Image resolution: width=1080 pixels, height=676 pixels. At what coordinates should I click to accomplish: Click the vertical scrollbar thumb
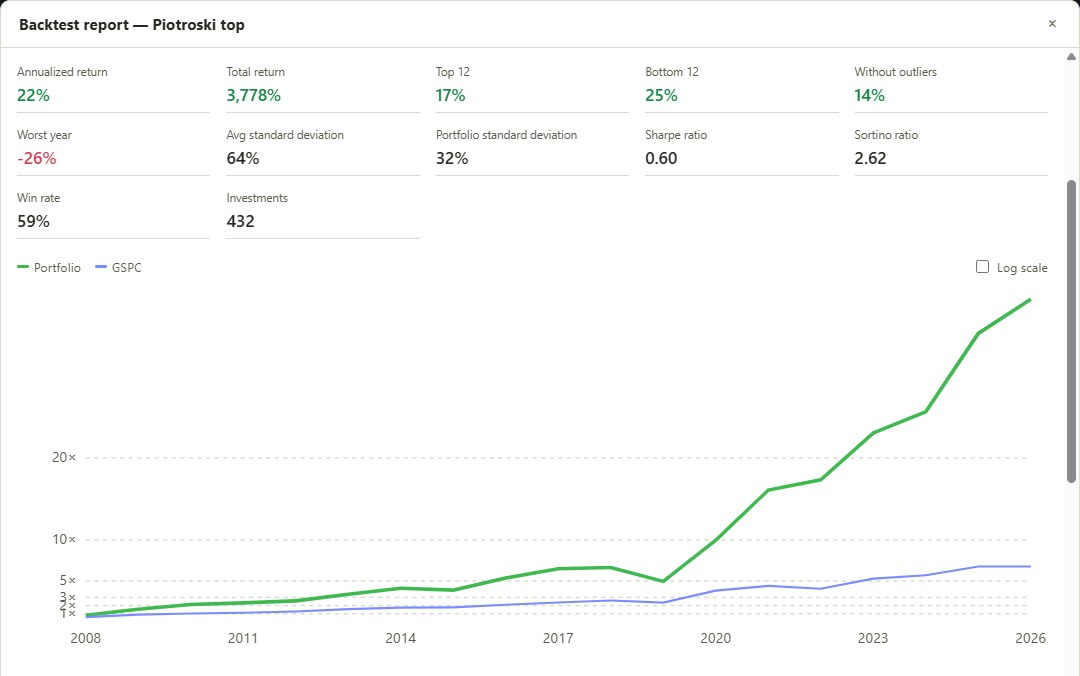(x=1071, y=331)
